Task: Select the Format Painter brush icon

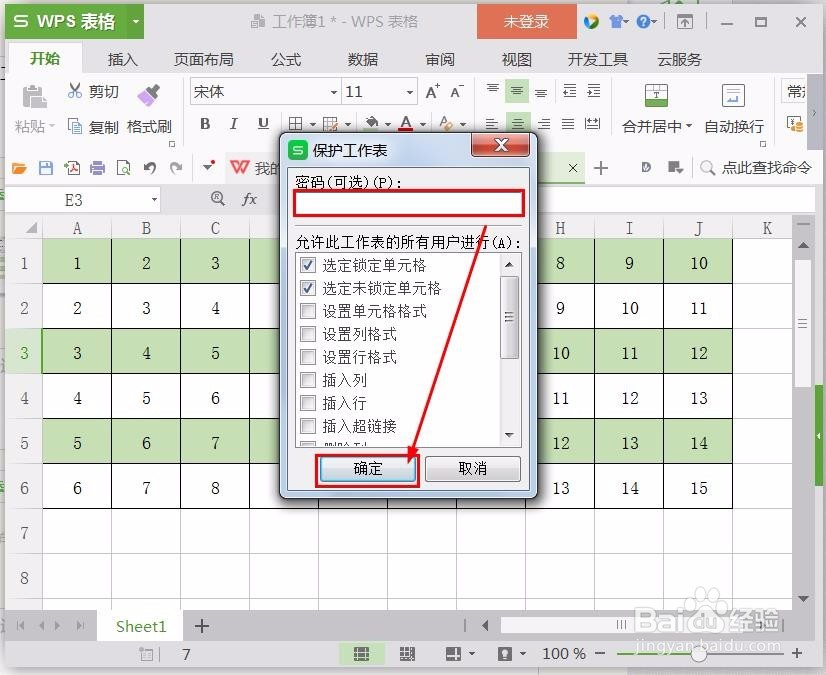Action: pyautogui.click(x=149, y=95)
